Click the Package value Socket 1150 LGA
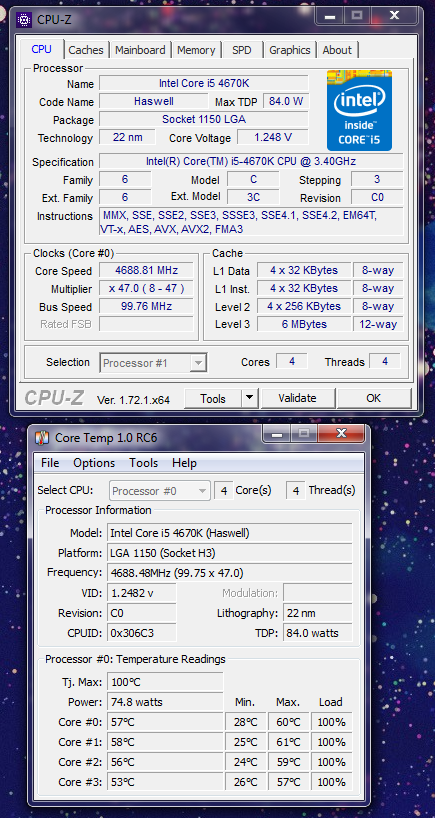 point(203,119)
